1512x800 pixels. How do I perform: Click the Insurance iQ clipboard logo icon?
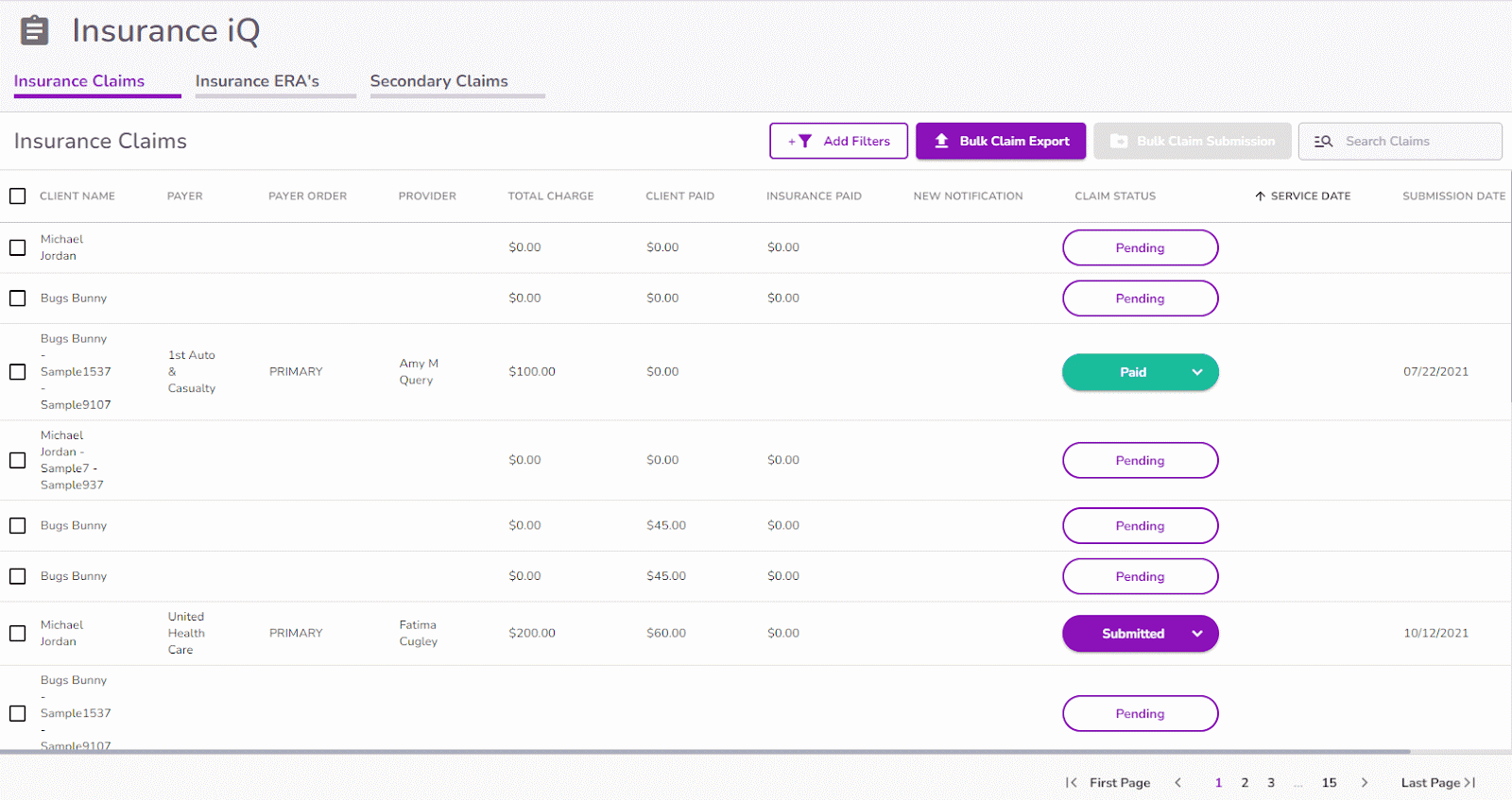pos(34,30)
